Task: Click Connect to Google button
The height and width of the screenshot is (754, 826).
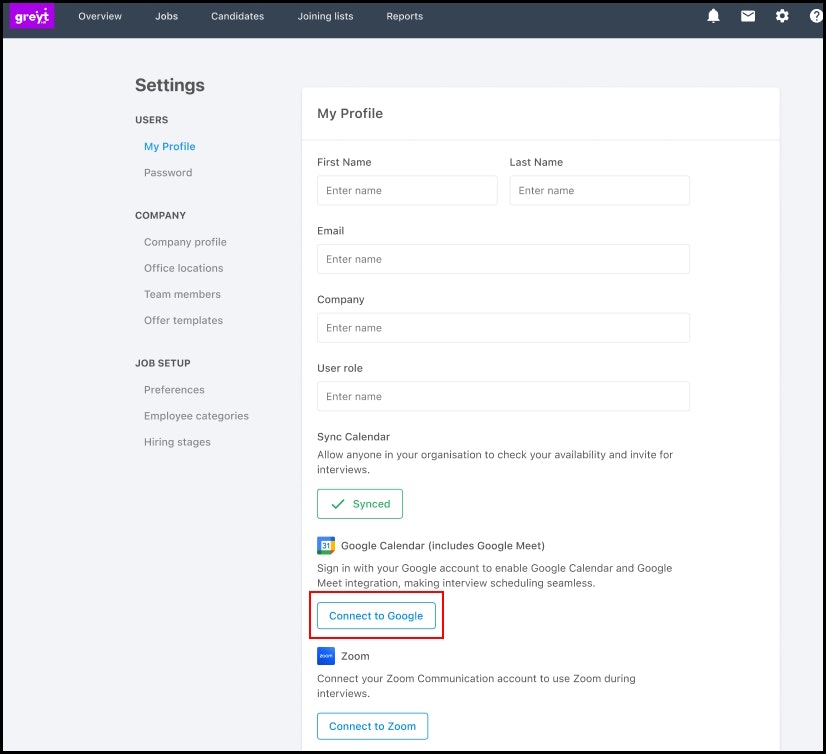Action: [x=376, y=615]
